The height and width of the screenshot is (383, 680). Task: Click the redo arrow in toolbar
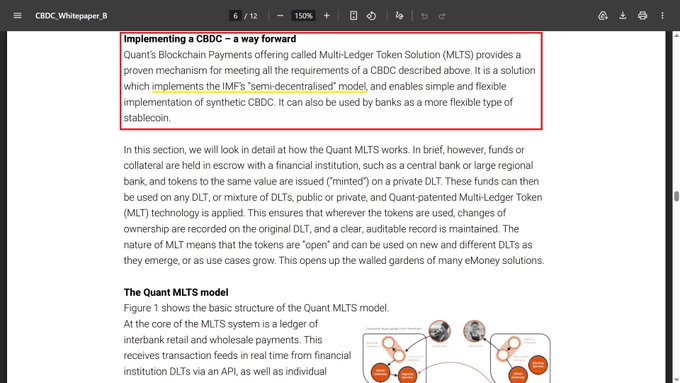[442, 16]
